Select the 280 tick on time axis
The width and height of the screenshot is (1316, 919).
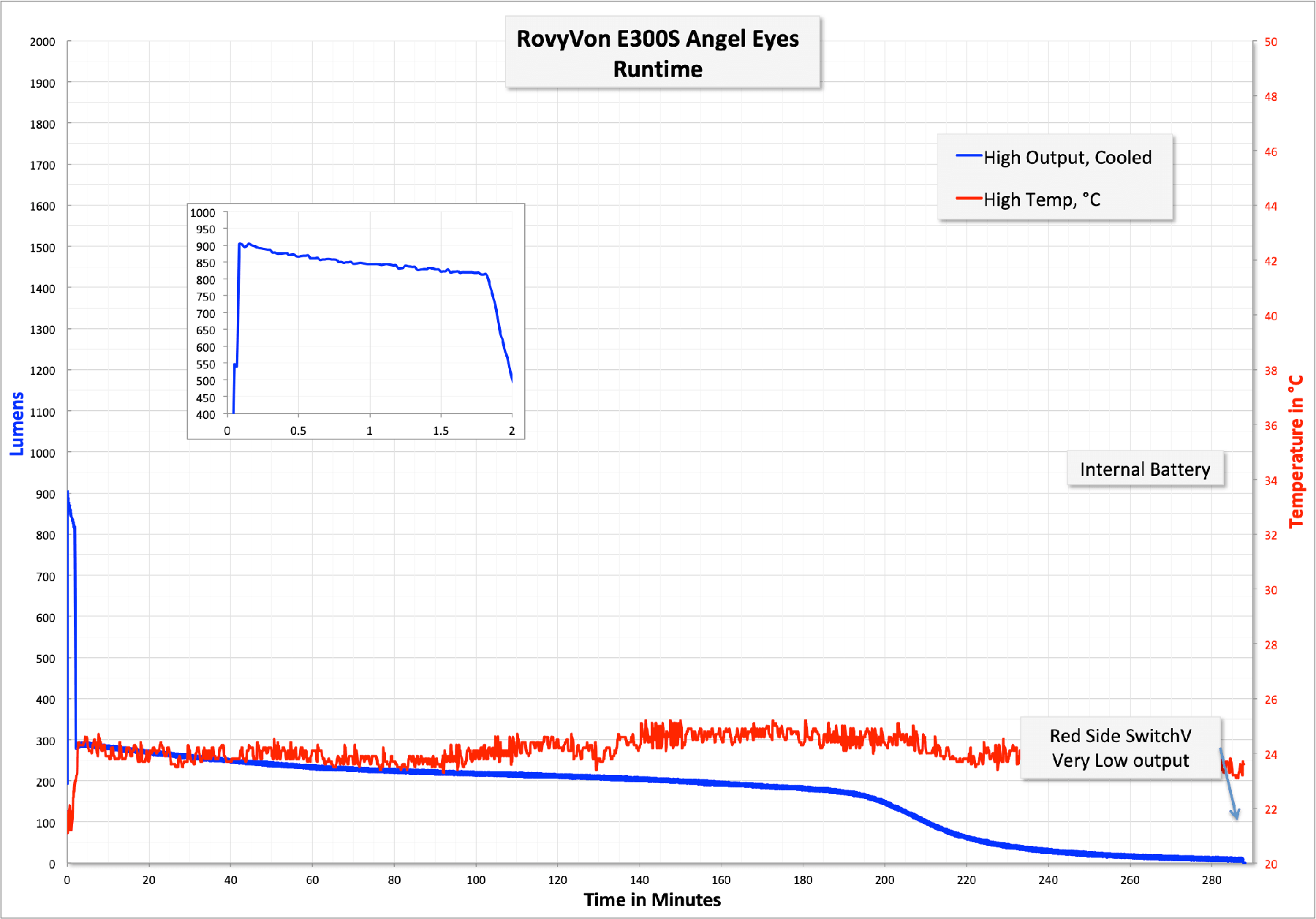1211,880
